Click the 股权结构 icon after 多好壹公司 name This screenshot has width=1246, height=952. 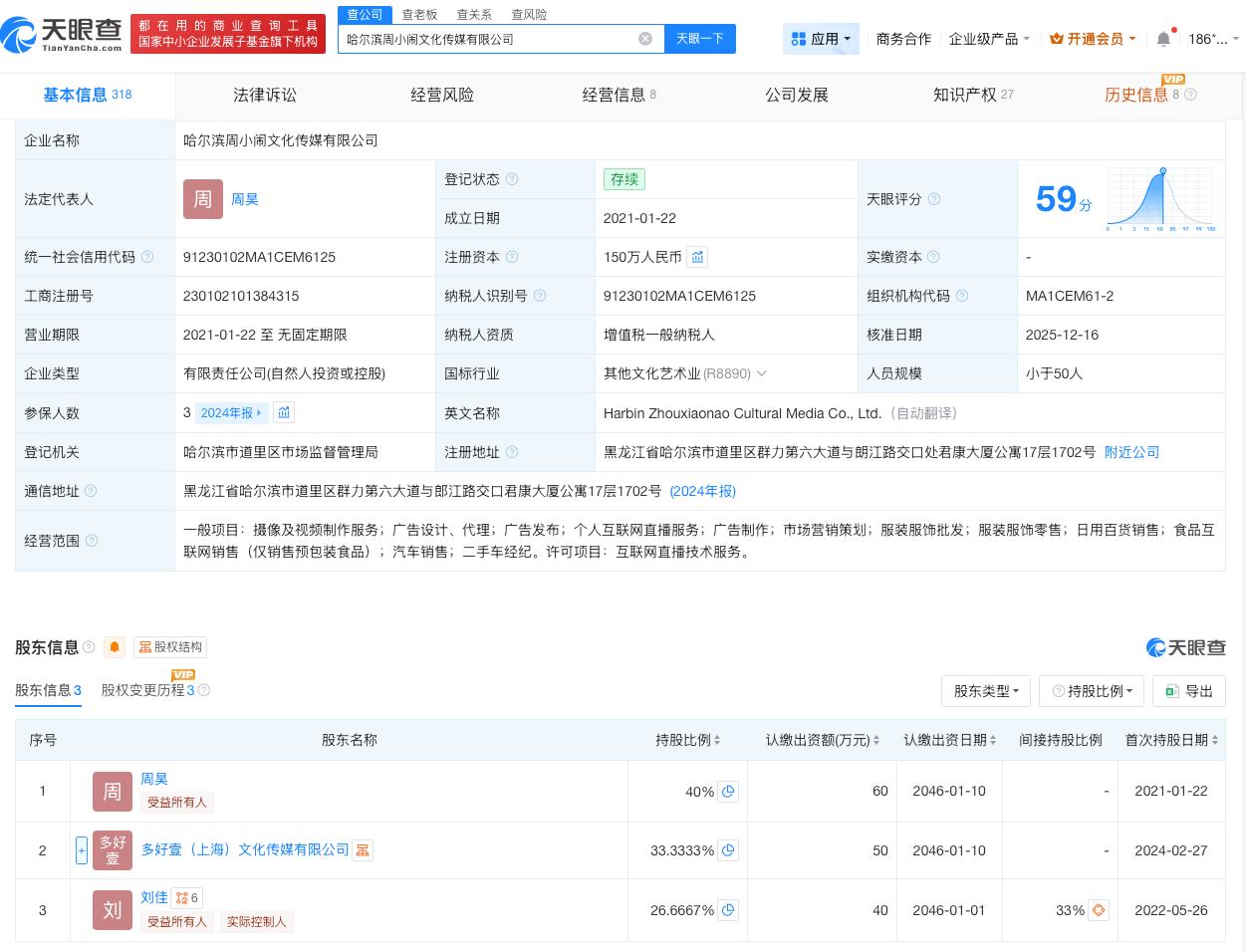click(x=363, y=850)
